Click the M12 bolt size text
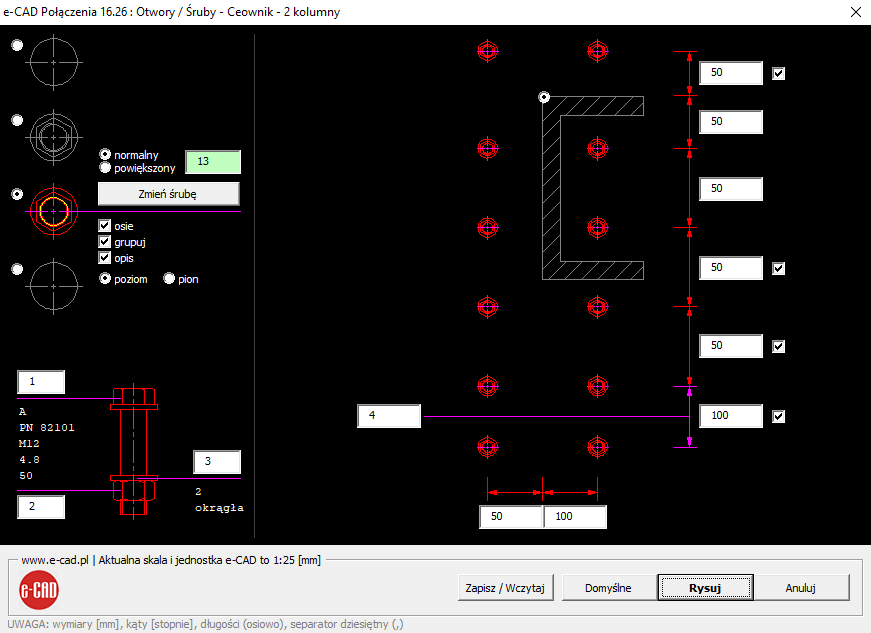 29,444
